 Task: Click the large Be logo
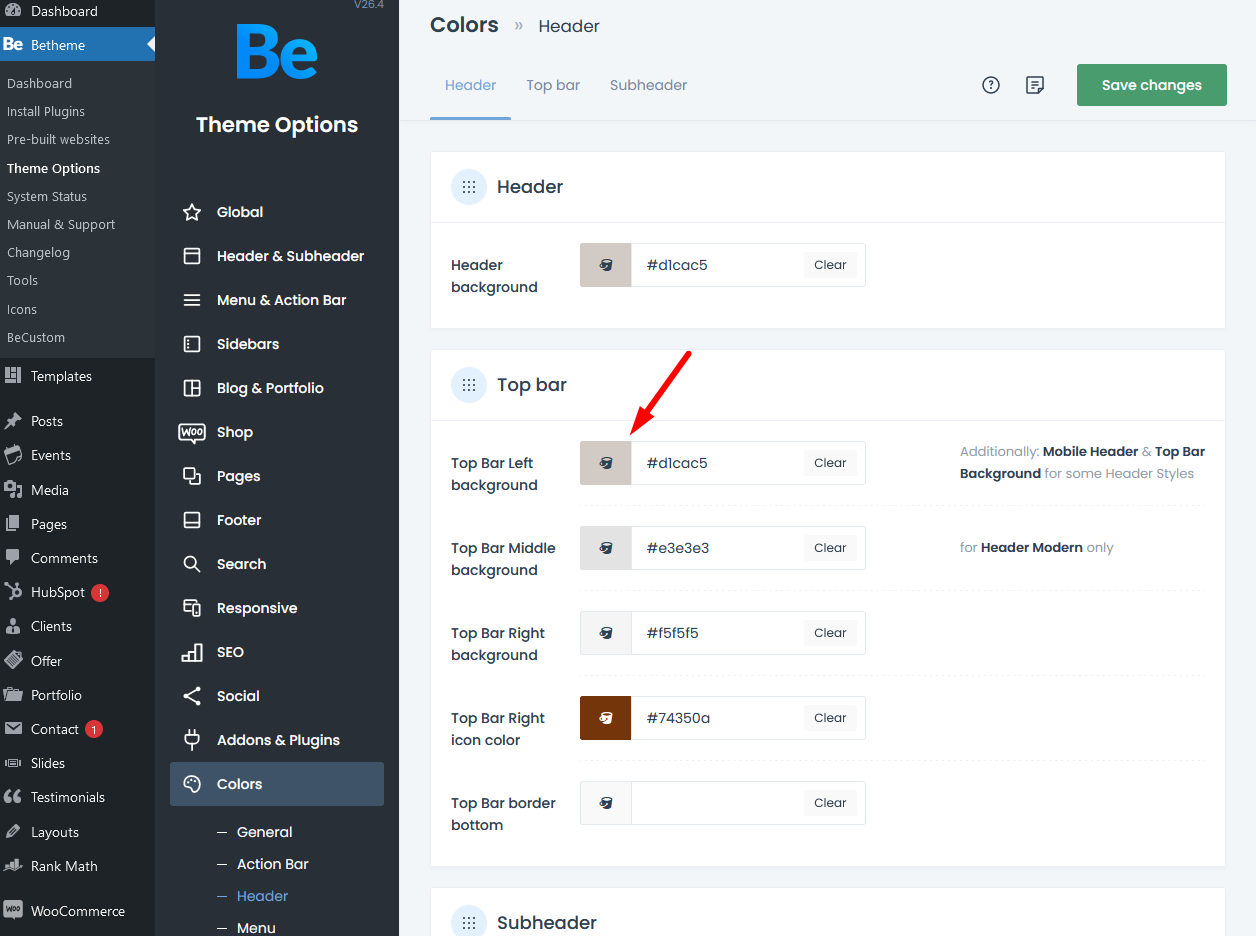[277, 52]
